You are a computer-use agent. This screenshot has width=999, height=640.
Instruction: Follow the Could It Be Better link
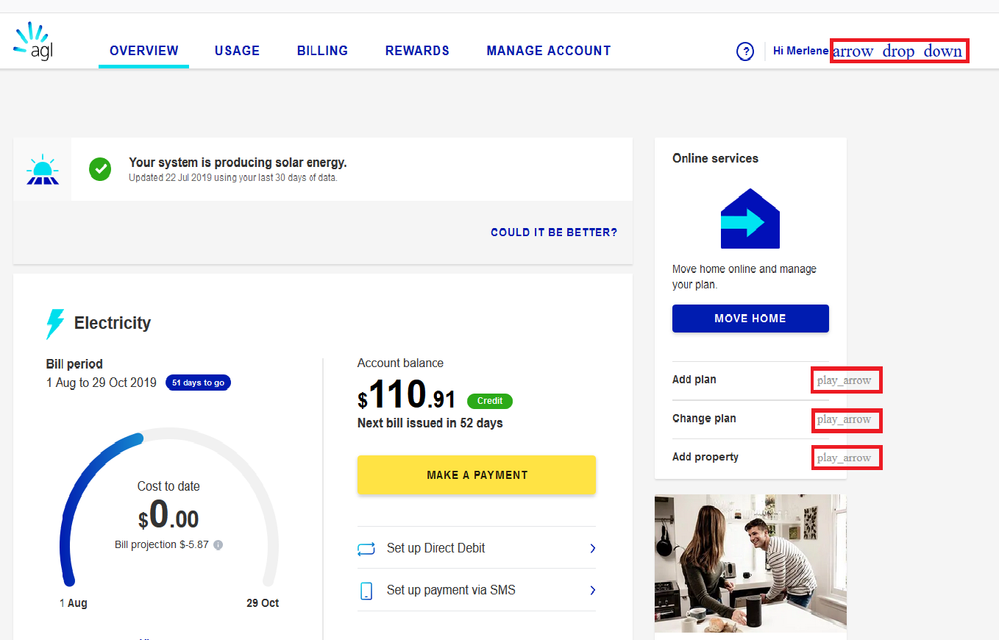tap(553, 232)
